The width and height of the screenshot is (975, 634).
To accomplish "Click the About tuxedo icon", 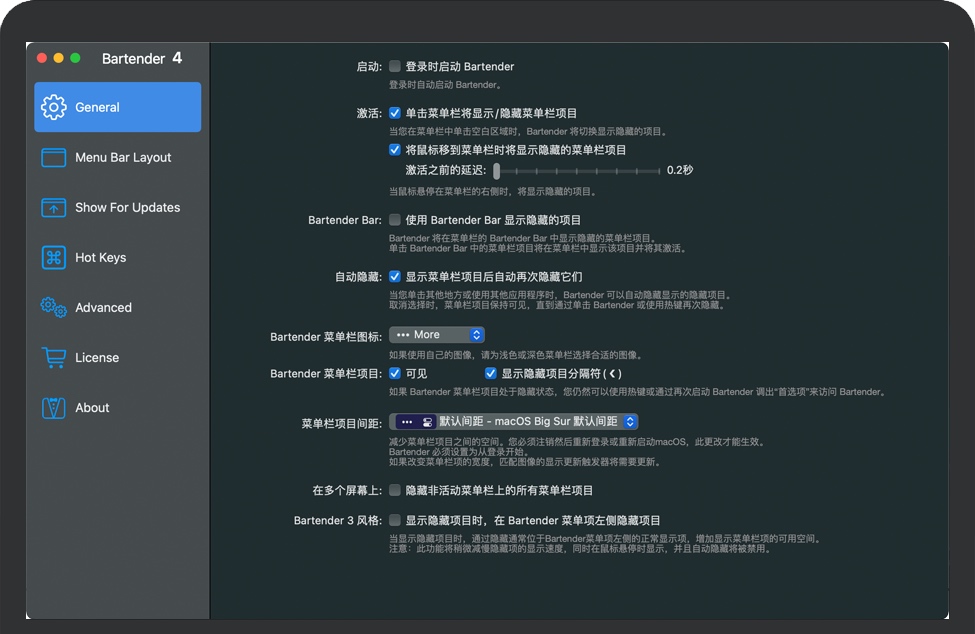I will click(54, 407).
